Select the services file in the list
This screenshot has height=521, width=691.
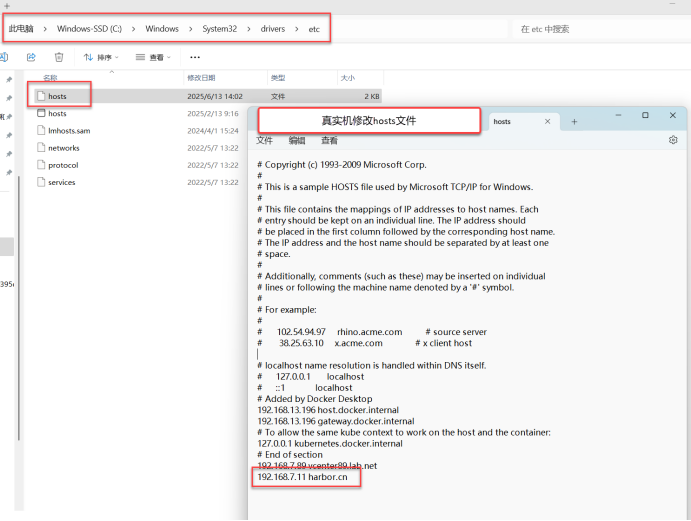click(61, 182)
